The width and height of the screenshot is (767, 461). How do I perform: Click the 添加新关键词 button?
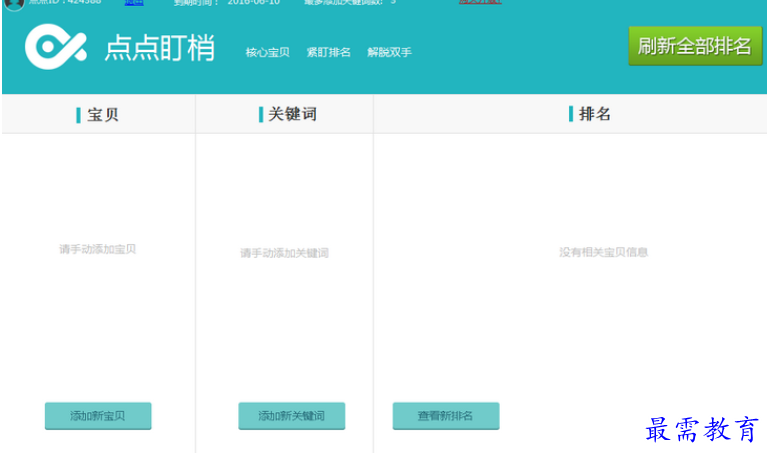click(x=292, y=416)
